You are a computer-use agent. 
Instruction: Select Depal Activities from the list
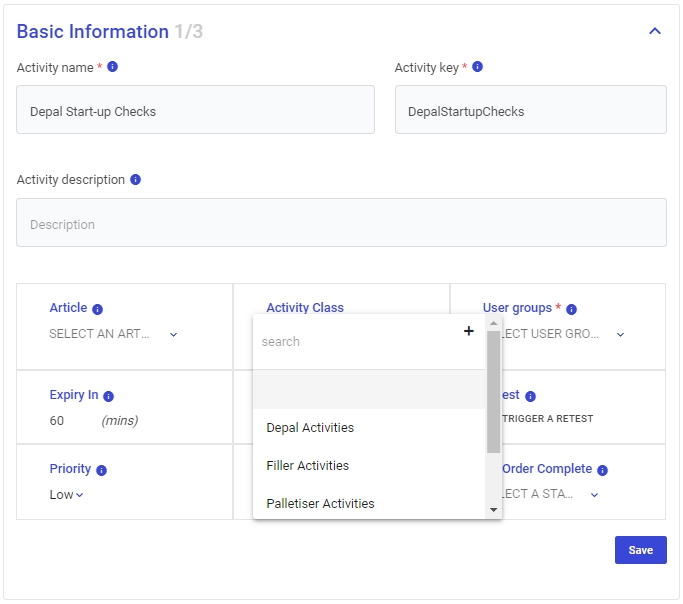click(x=310, y=428)
